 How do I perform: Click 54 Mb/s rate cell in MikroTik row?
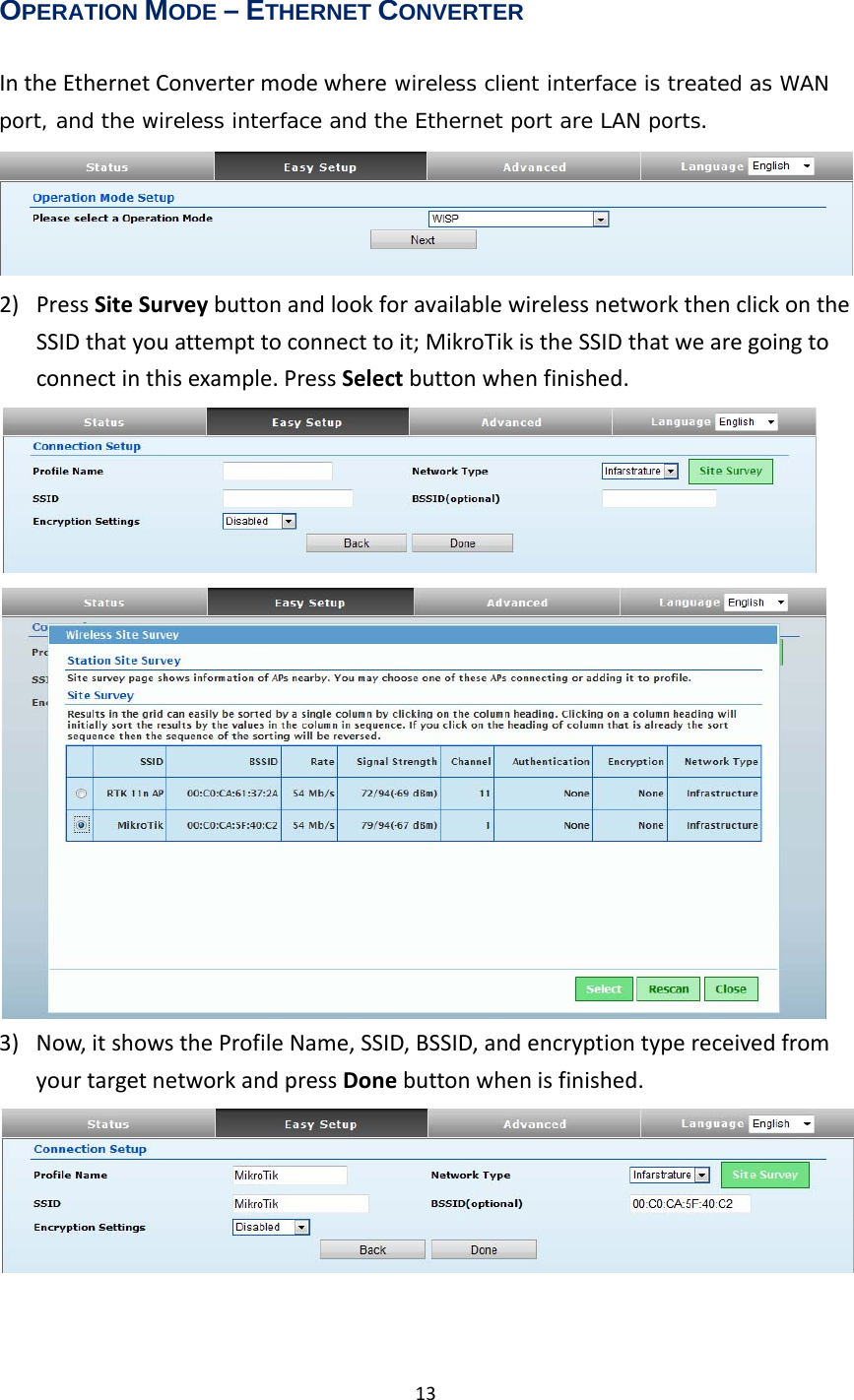tap(309, 825)
